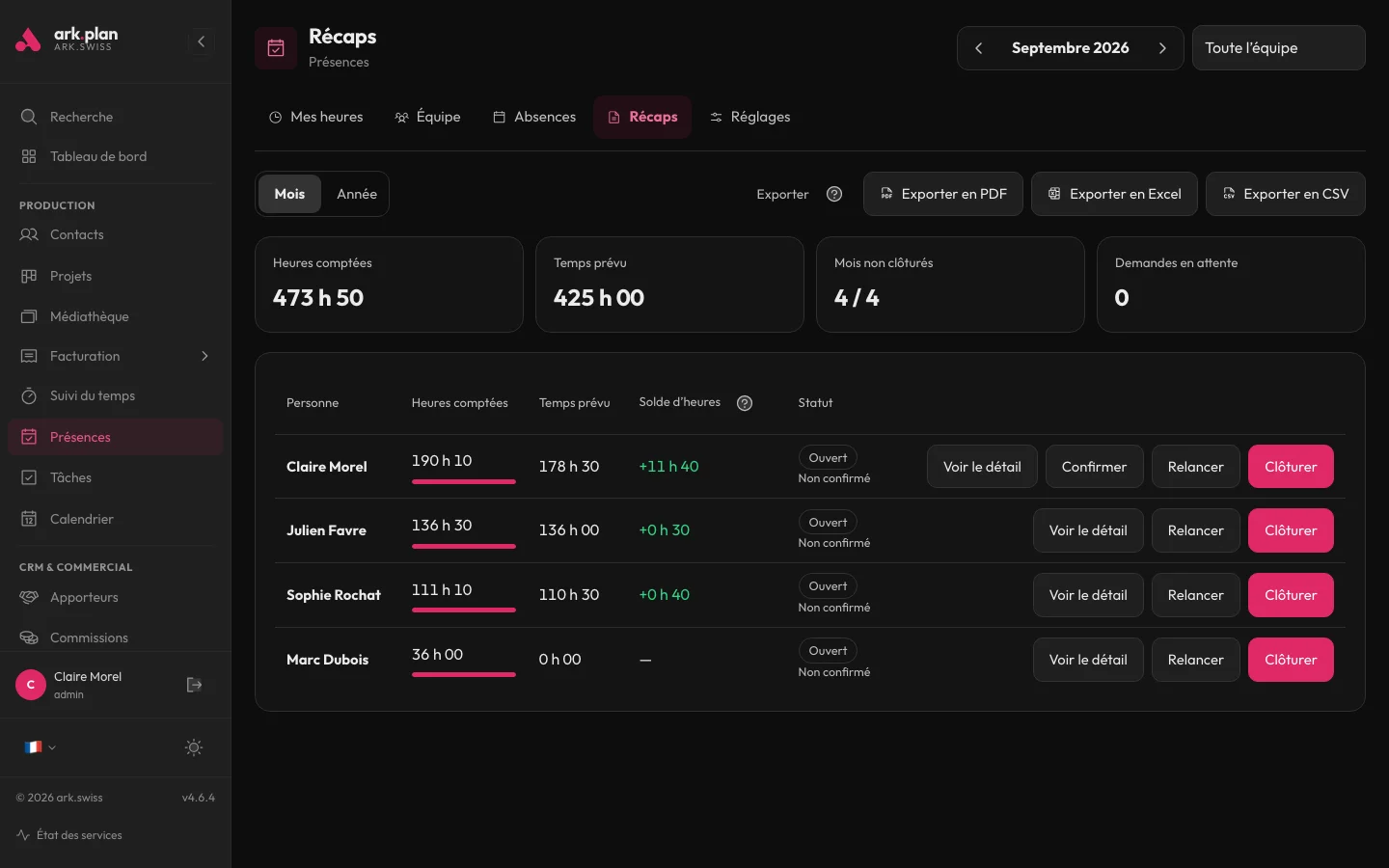Image resolution: width=1389 pixels, height=868 pixels.
Task: Open Tableau de bord
Action: coord(116,156)
